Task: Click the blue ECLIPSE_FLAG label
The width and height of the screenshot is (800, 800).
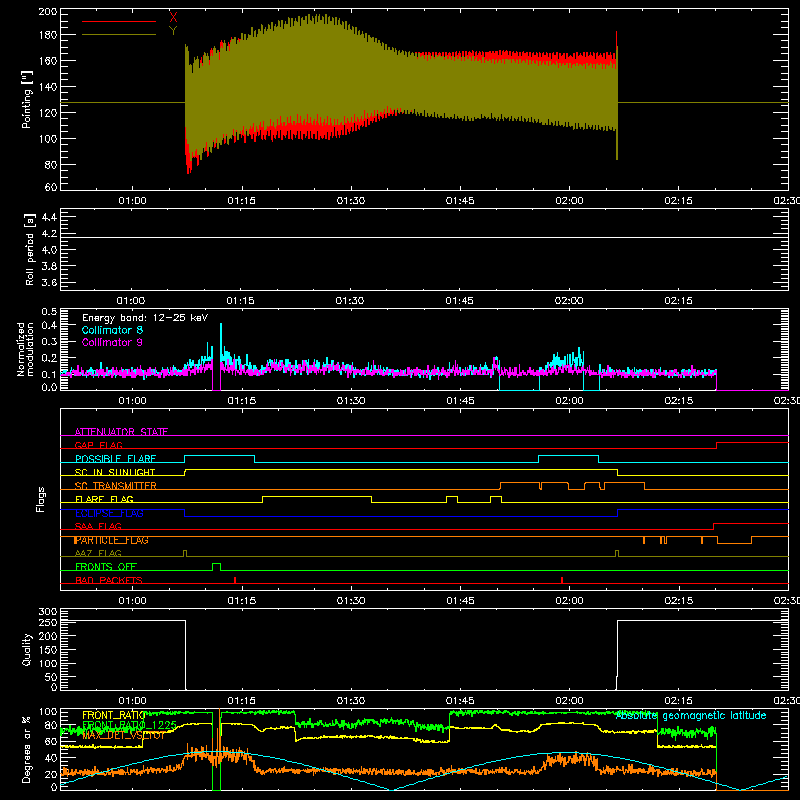Action: [109, 513]
